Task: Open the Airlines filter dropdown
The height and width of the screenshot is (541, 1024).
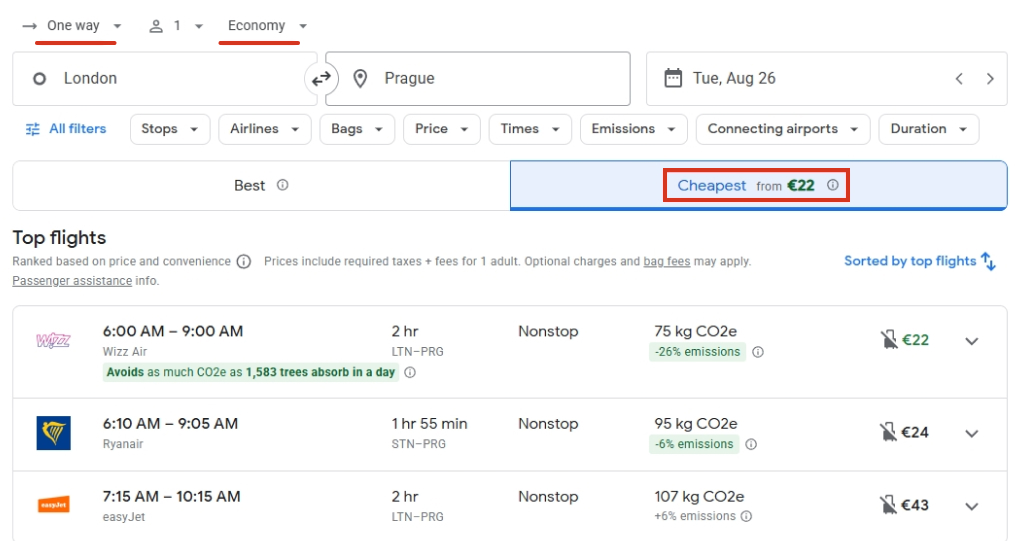Action: pos(264,129)
